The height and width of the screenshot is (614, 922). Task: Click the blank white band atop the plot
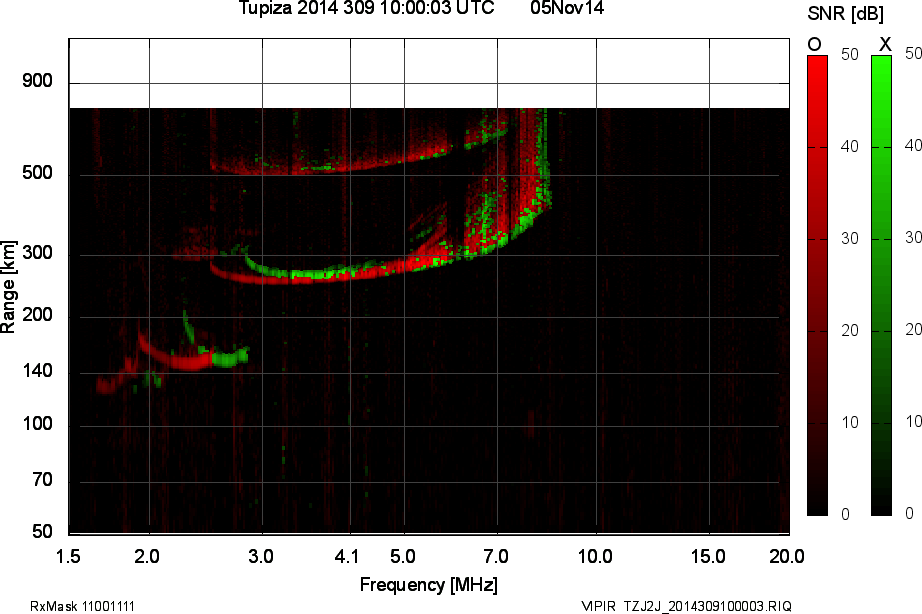pos(430,73)
